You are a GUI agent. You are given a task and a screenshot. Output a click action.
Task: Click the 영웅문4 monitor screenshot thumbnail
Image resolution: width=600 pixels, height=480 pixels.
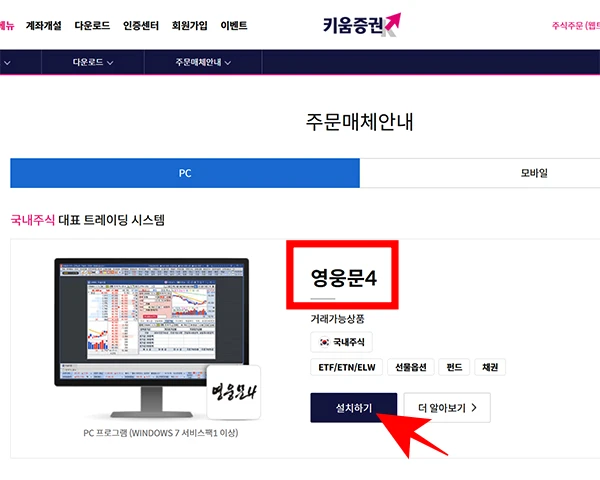152,322
